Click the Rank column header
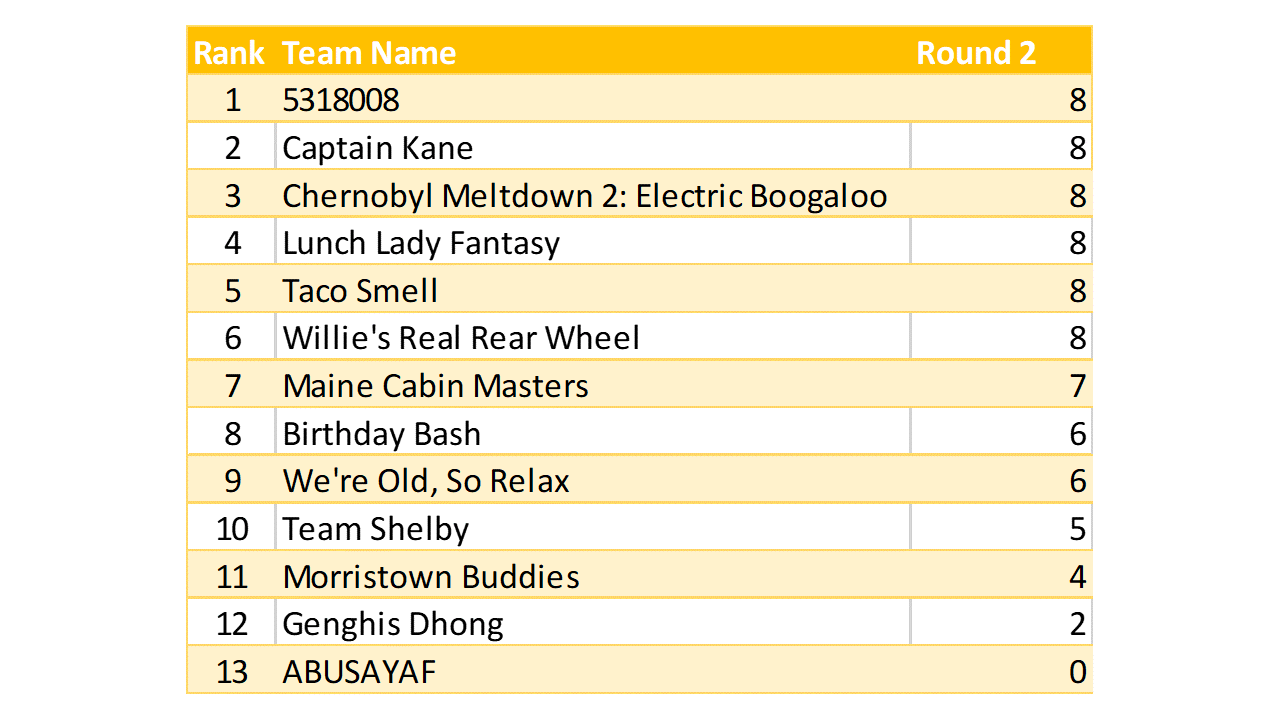This screenshot has width=1280, height=720. [x=229, y=53]
